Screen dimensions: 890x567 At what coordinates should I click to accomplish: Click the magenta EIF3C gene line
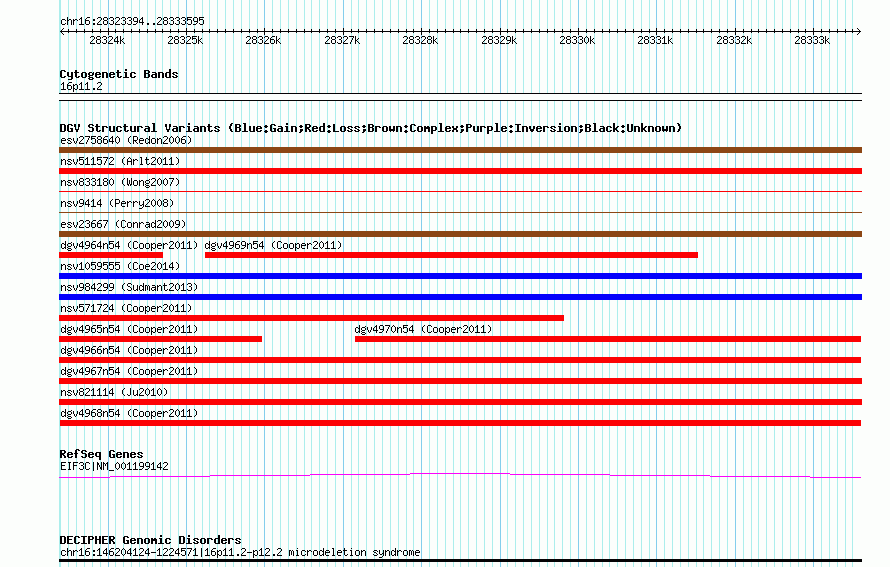(x=460, y=475)
